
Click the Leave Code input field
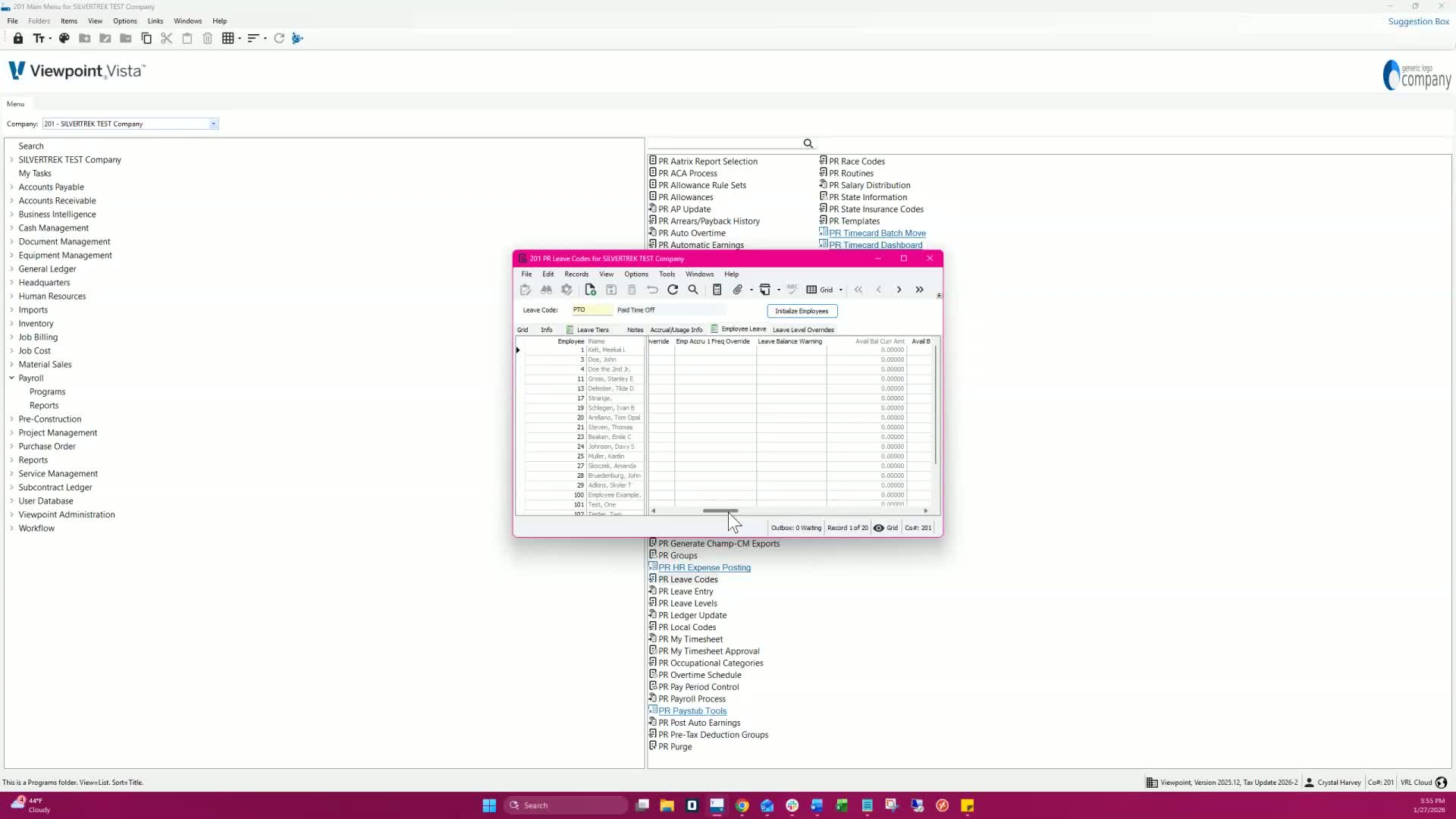(591, 309)
